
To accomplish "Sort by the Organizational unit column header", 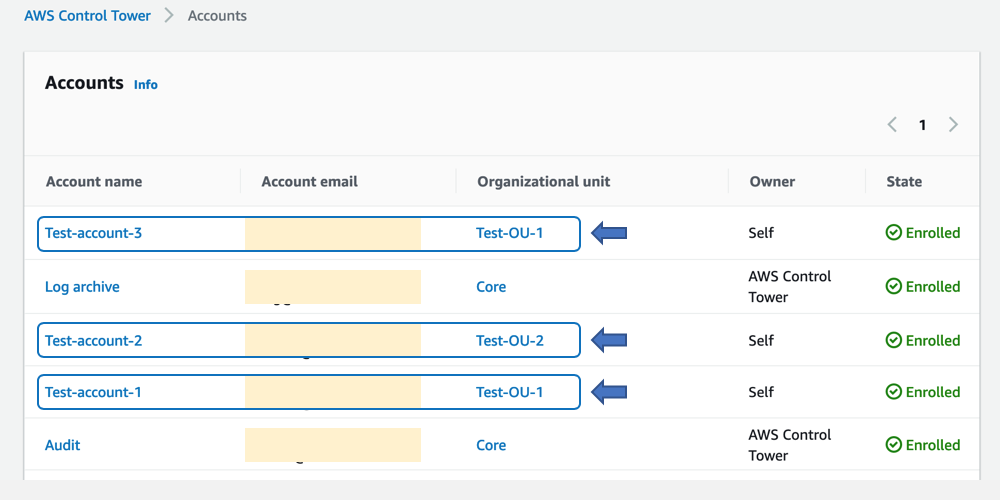I will 543,181.
